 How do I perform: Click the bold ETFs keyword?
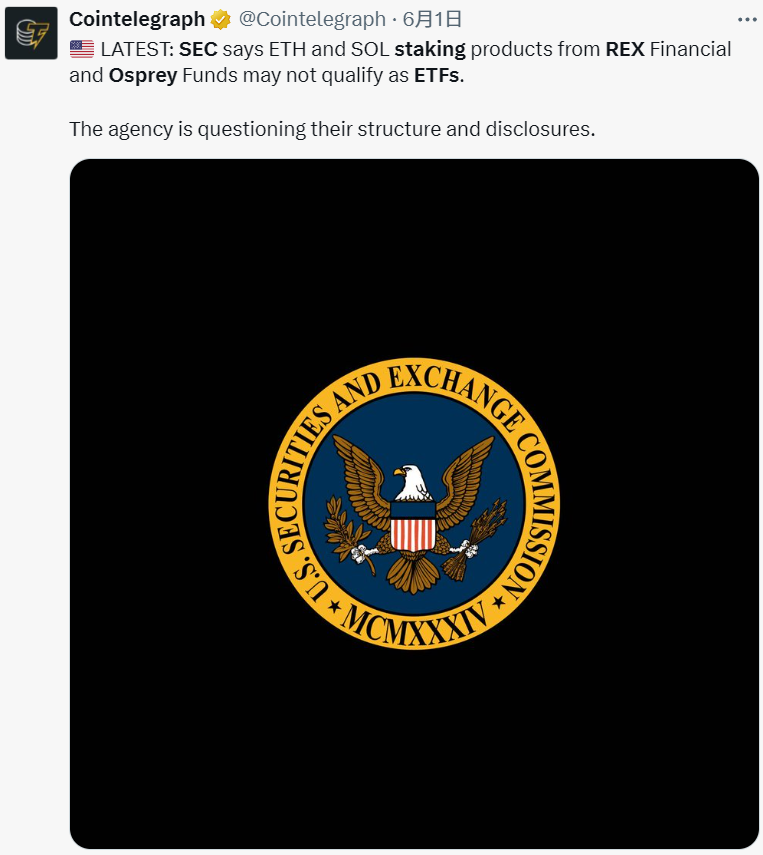(438, 75)
